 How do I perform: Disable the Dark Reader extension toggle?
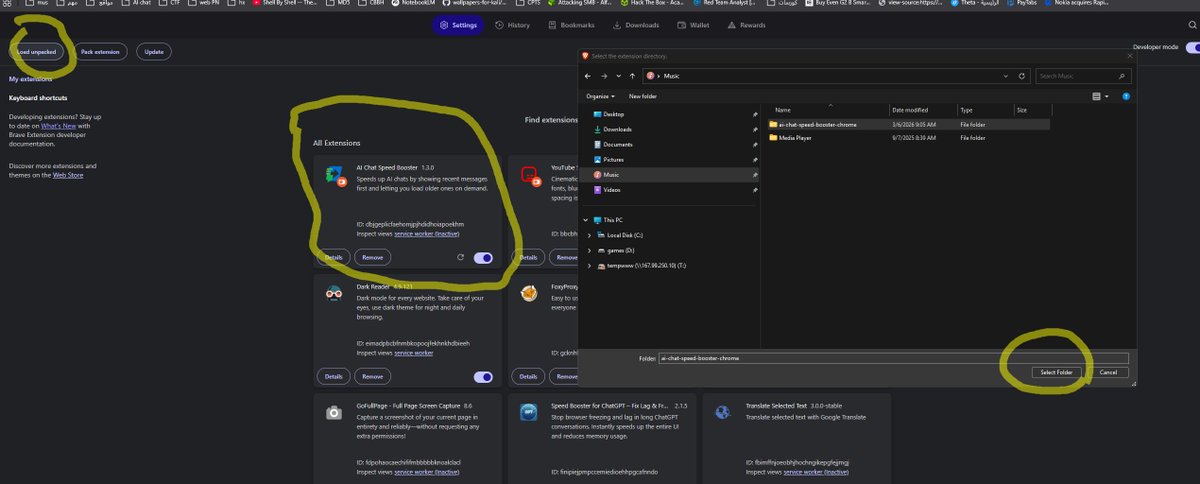point(483,377)
